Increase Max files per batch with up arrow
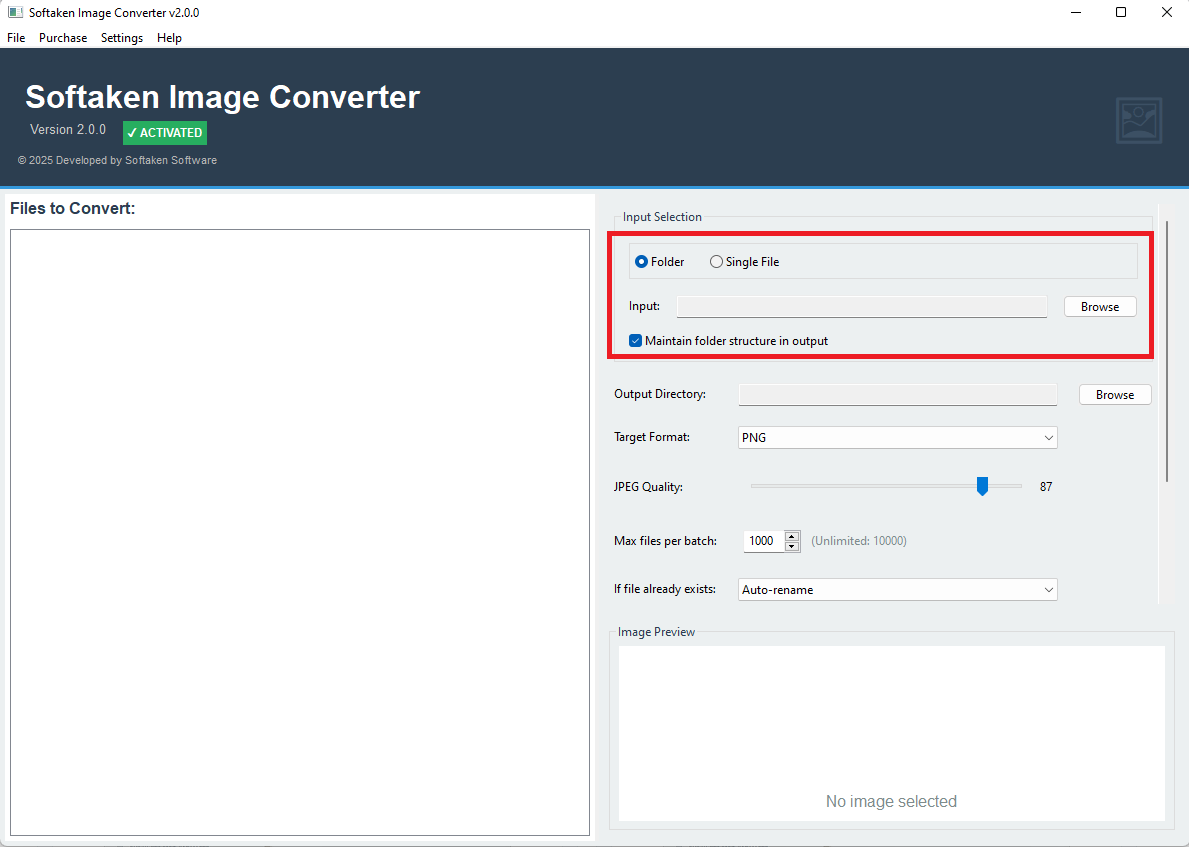The height and width of the screenshot is (847, 1189). click(792, 536)
